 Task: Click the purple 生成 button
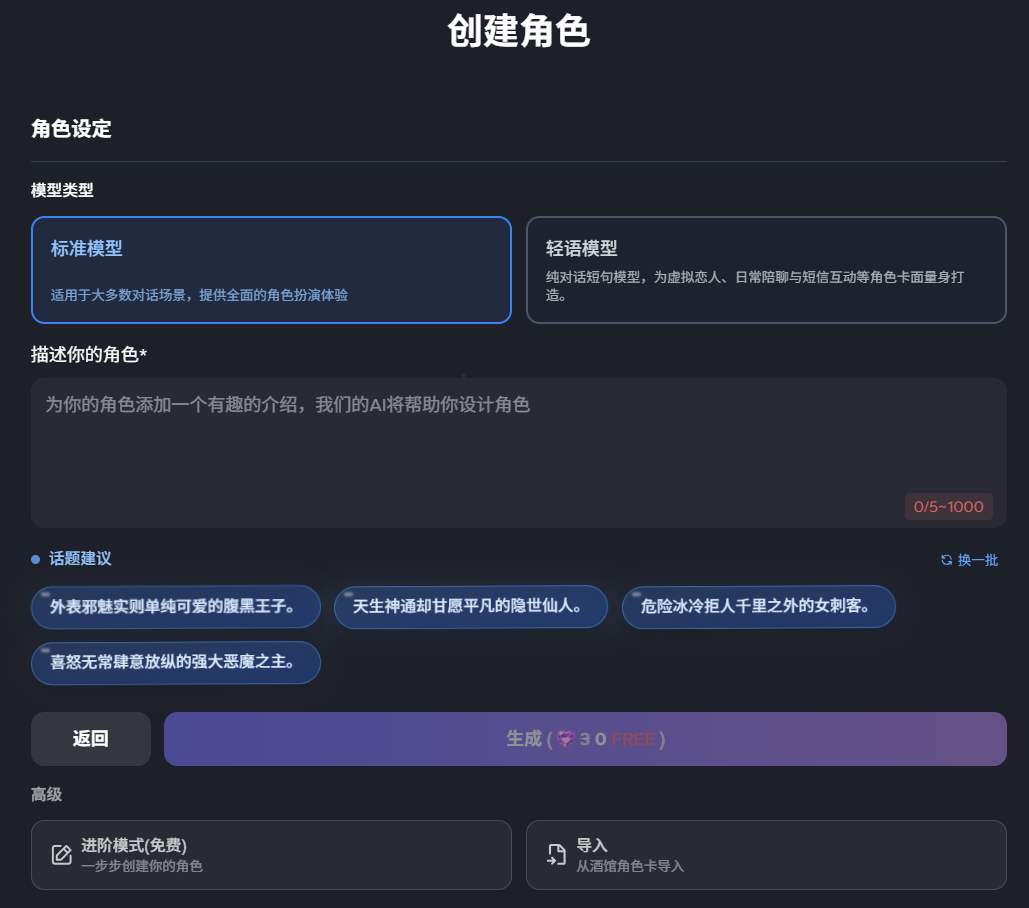[585, 739]
